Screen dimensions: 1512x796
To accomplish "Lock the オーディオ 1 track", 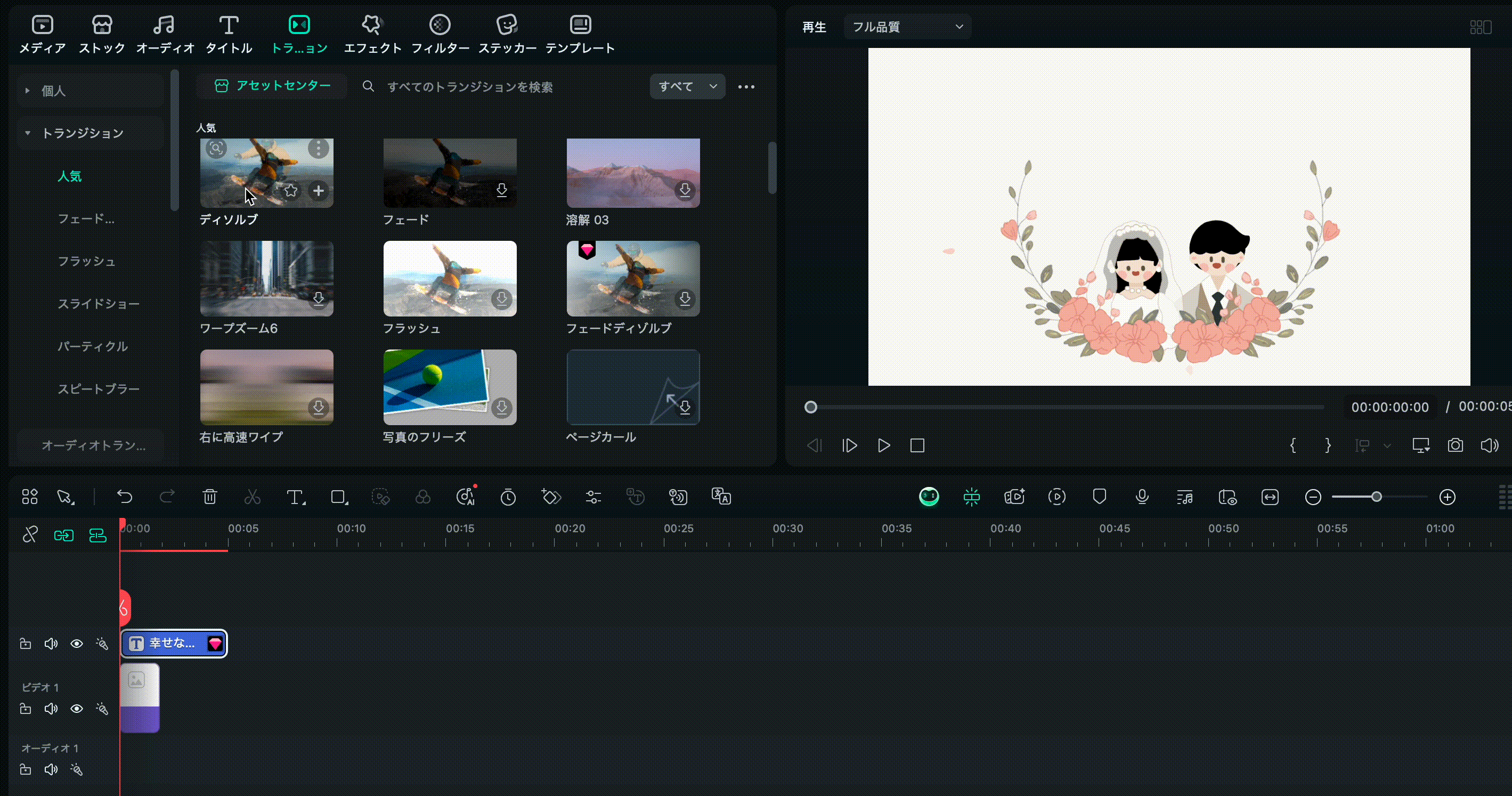I will 25,769.
